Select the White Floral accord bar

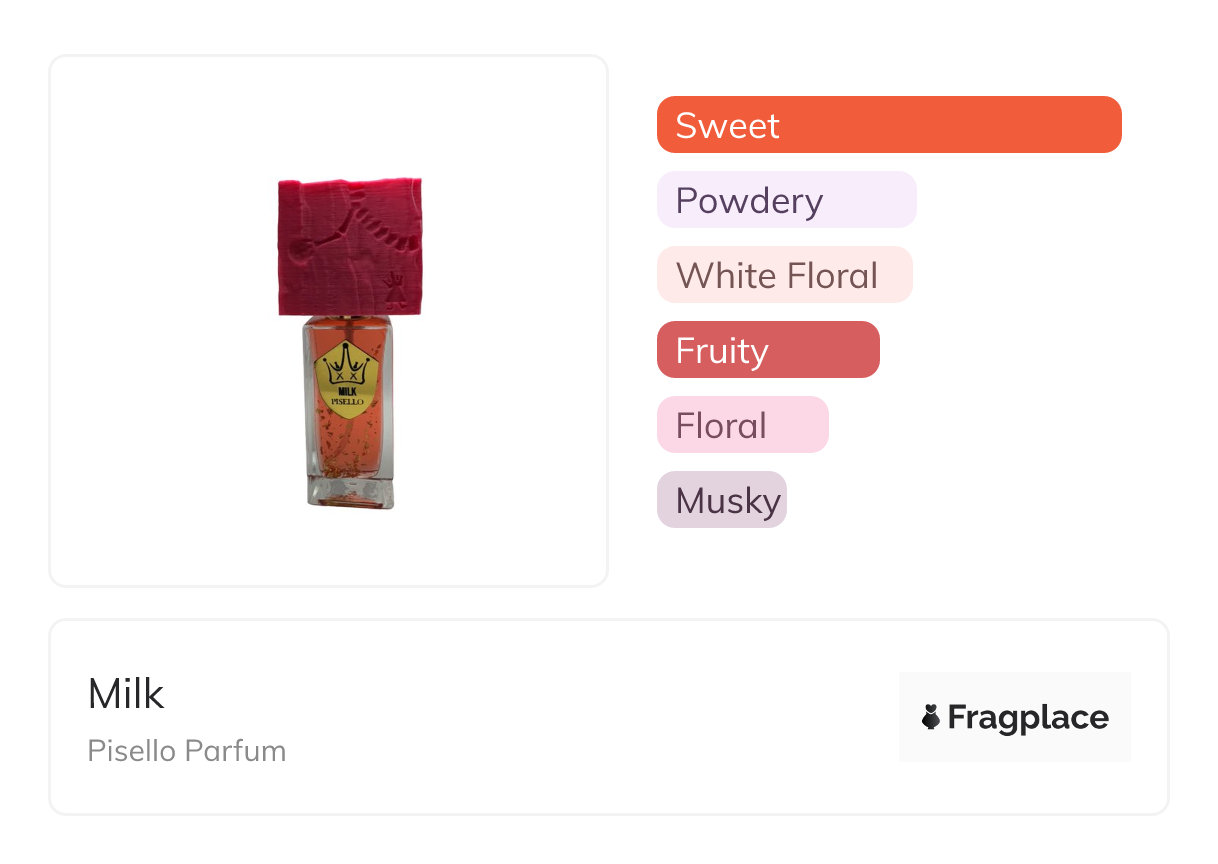coord(784,275)
